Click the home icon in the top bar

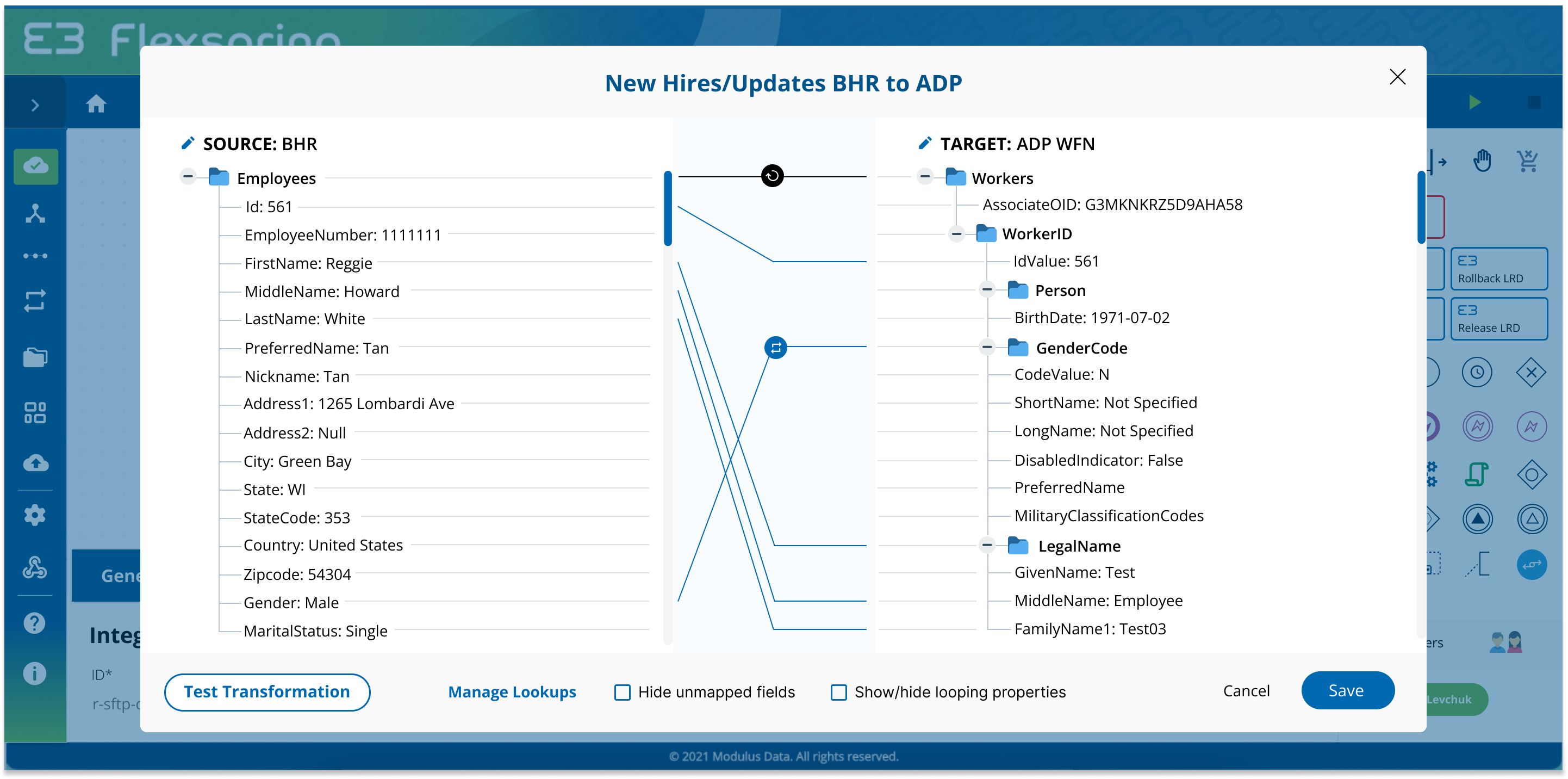pos(96,103)
